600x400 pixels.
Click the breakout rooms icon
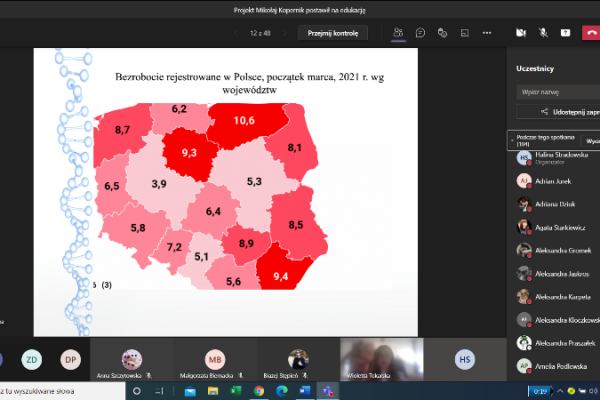(x=465, y=32)
